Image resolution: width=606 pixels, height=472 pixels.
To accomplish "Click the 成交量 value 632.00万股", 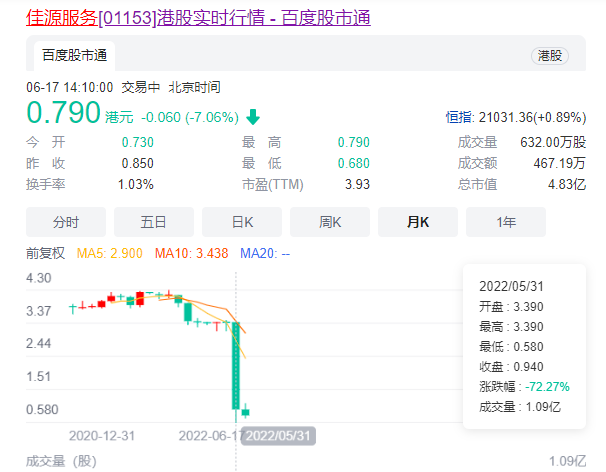I will (x=553, y=142).
